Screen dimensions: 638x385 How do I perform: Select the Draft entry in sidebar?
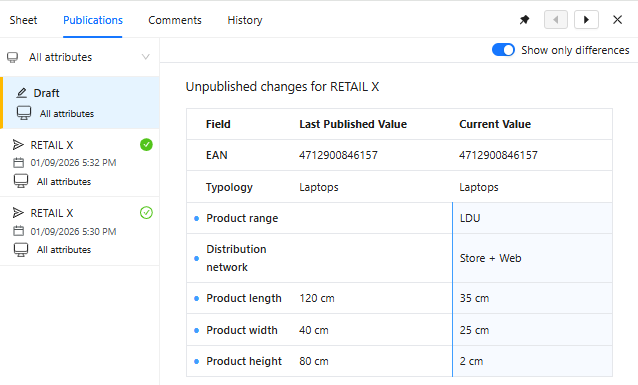pyautogui.click(x=81, y=103)
